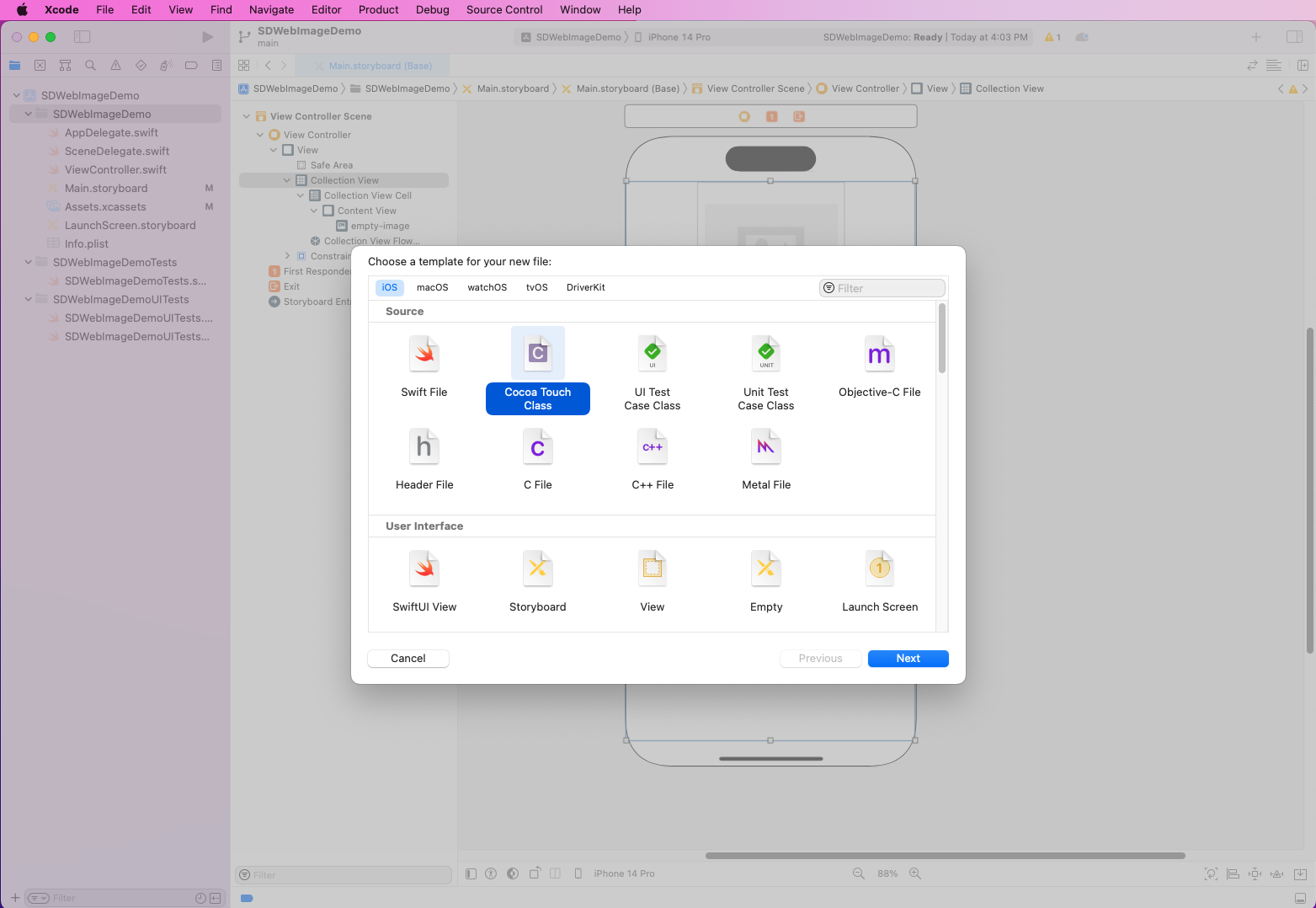
Task: Open the Product menu
Action: click(x=379, y=10)
